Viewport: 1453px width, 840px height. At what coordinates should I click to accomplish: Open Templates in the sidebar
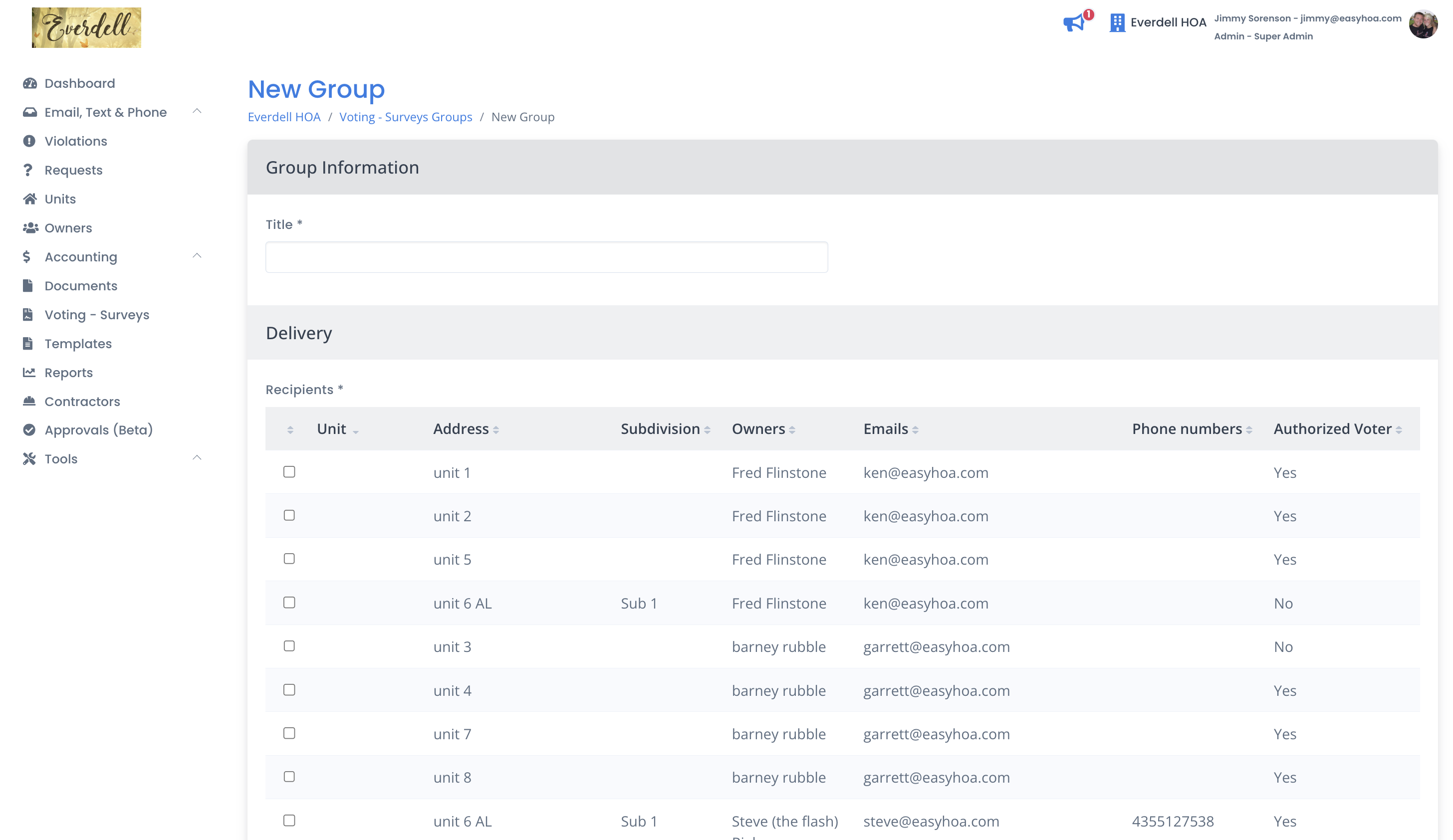[78, 344]
